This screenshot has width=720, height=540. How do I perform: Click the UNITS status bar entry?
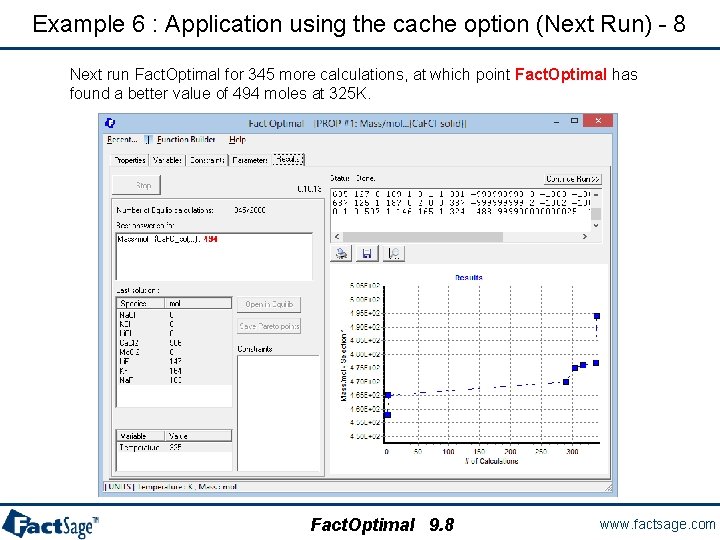171,487
